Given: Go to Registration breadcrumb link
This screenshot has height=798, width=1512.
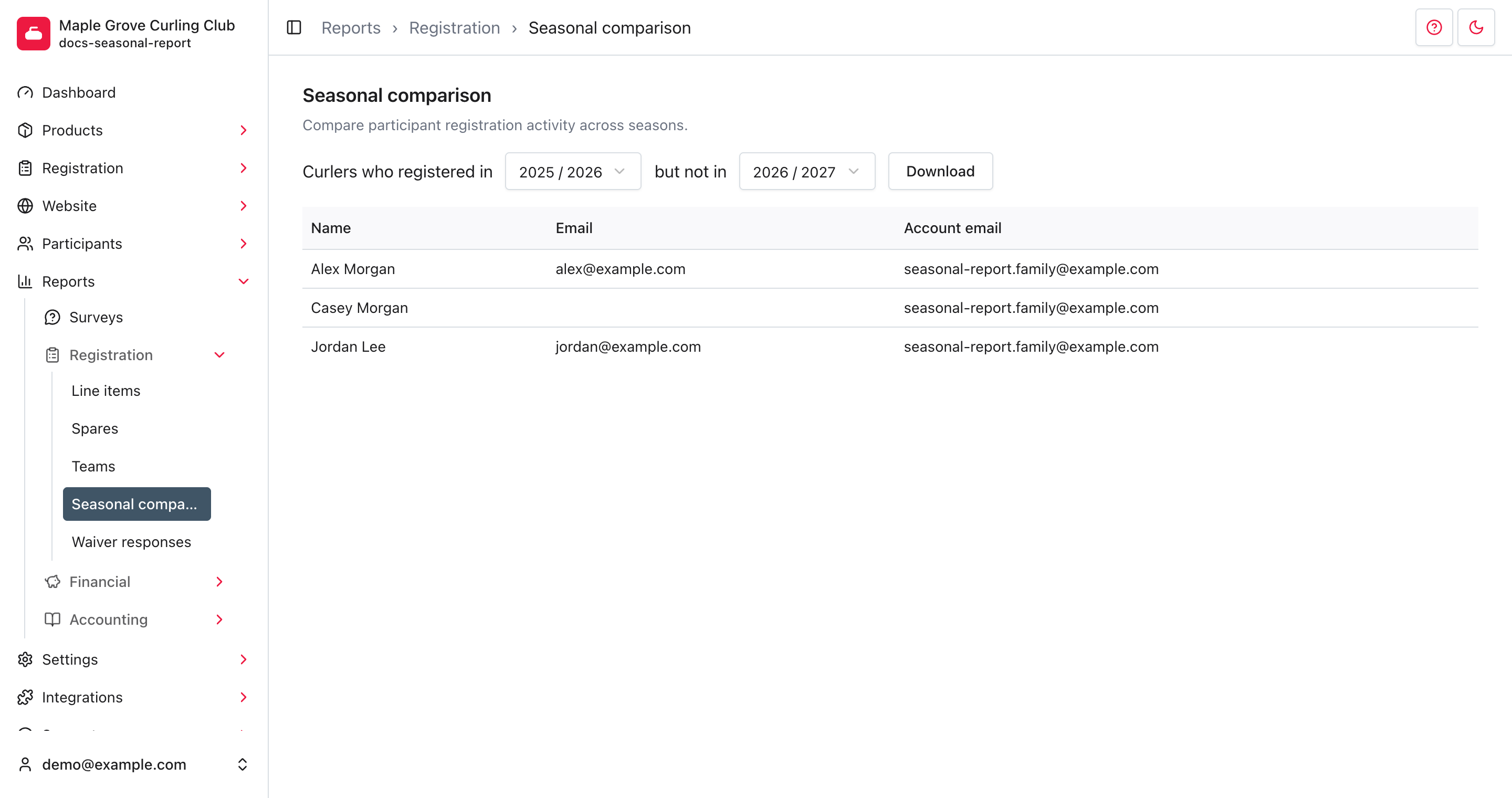Looking at the screenshot, I should click(454, 28).
